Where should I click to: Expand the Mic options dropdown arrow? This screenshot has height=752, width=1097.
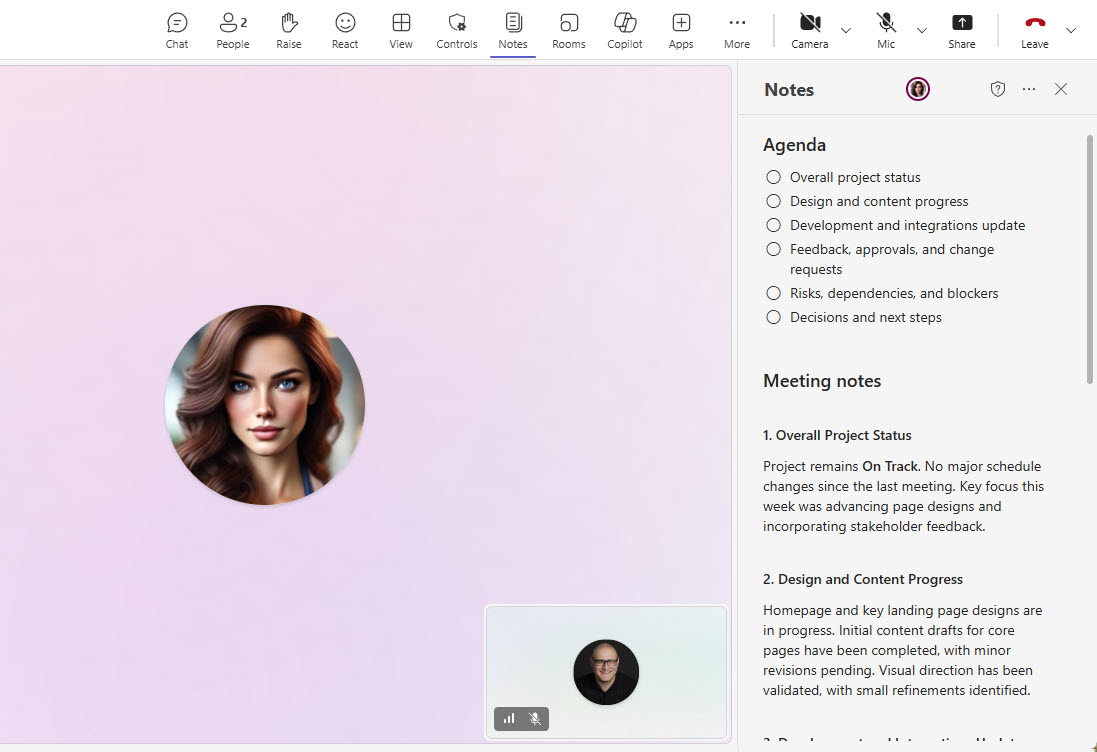click(922, 31)
